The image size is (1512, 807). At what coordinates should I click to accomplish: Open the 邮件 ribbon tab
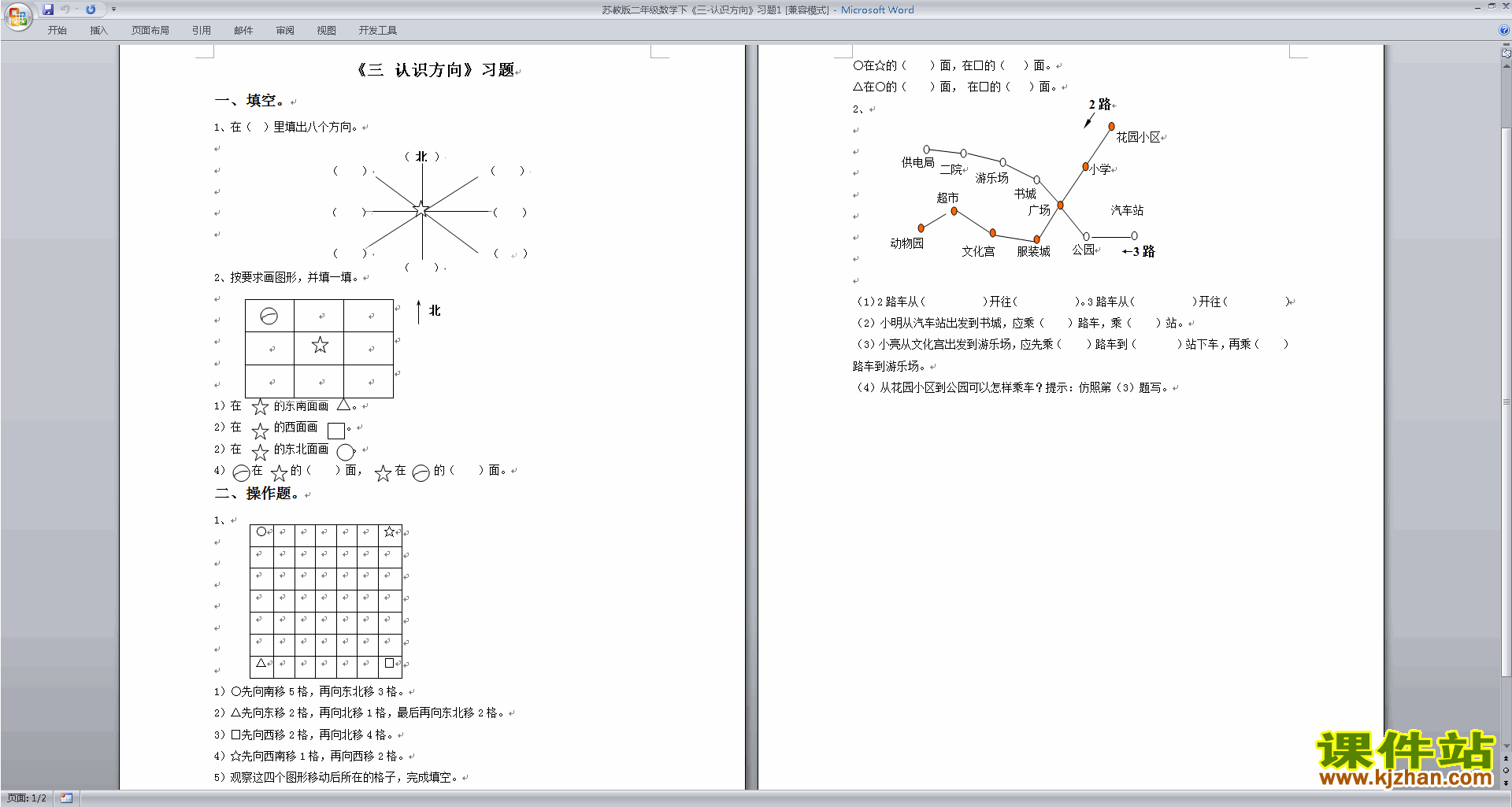pos(243,31)
